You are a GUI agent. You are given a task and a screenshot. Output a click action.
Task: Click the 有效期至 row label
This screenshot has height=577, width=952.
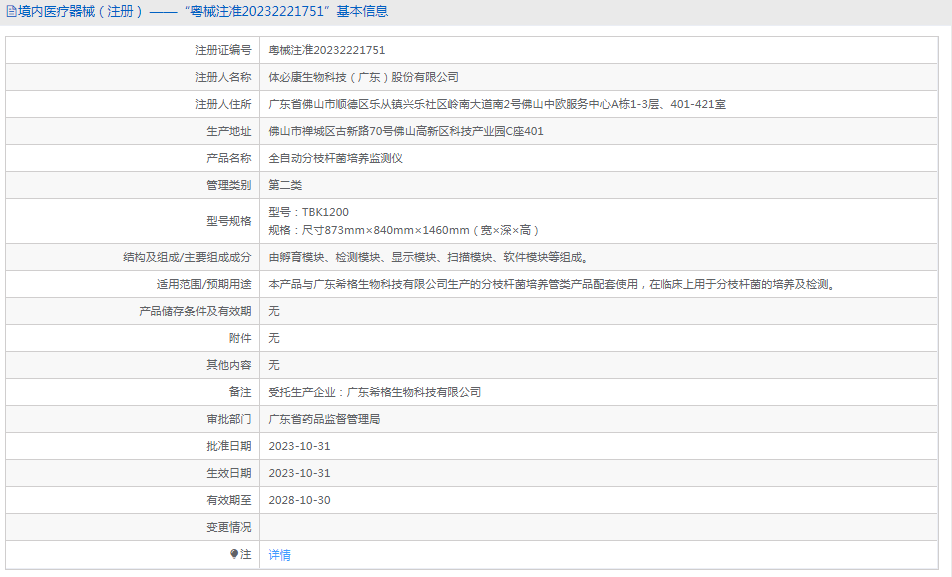tap(228, 500)
